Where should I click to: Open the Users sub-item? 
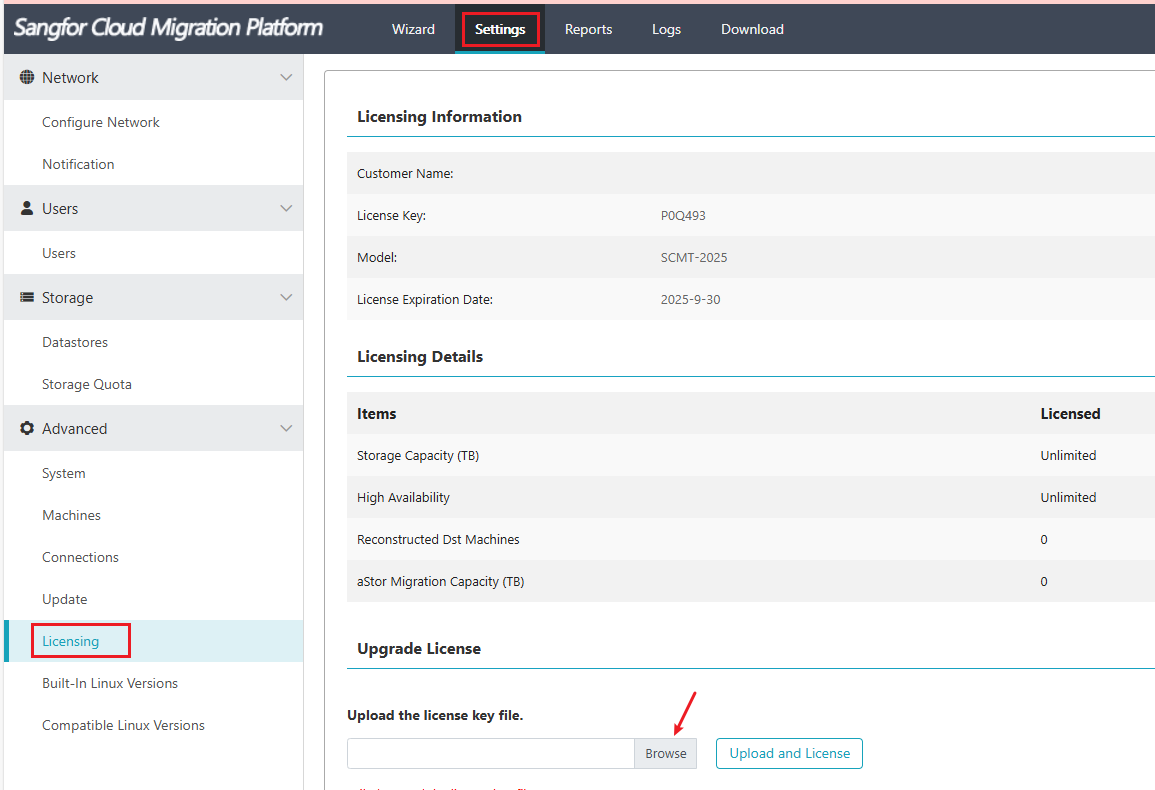(x=59, y=254)
